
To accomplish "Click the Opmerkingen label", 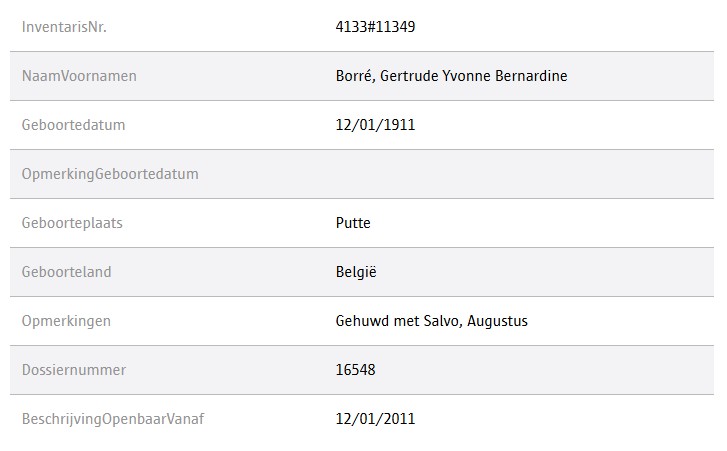I will (x=66, y=321).
